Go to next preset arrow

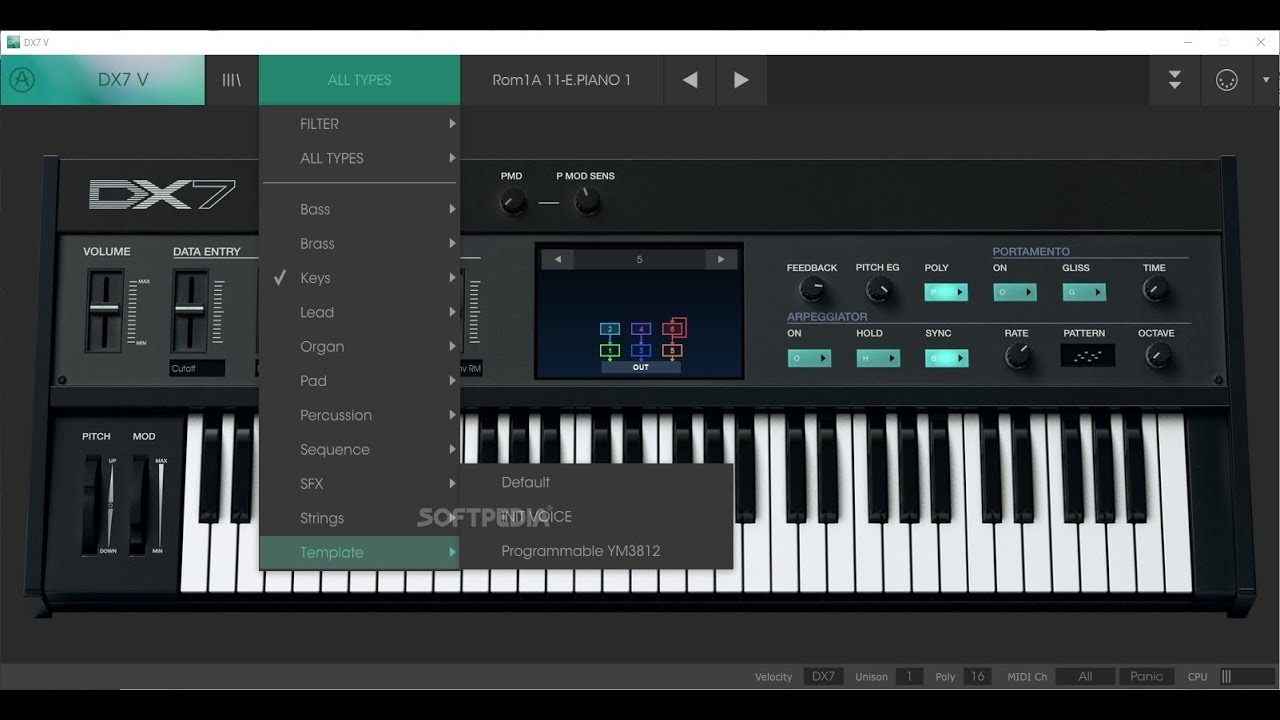(x=741, y=80)
